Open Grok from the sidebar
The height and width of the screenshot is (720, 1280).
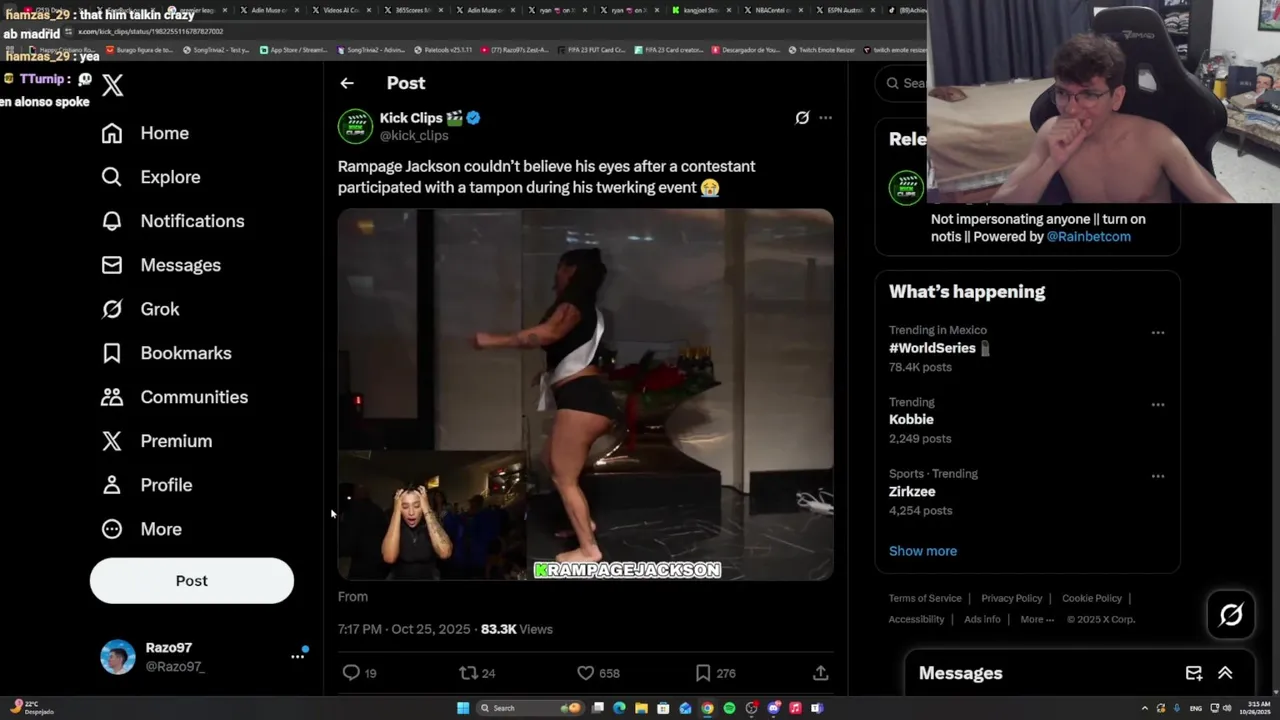[x=140, y=309]
